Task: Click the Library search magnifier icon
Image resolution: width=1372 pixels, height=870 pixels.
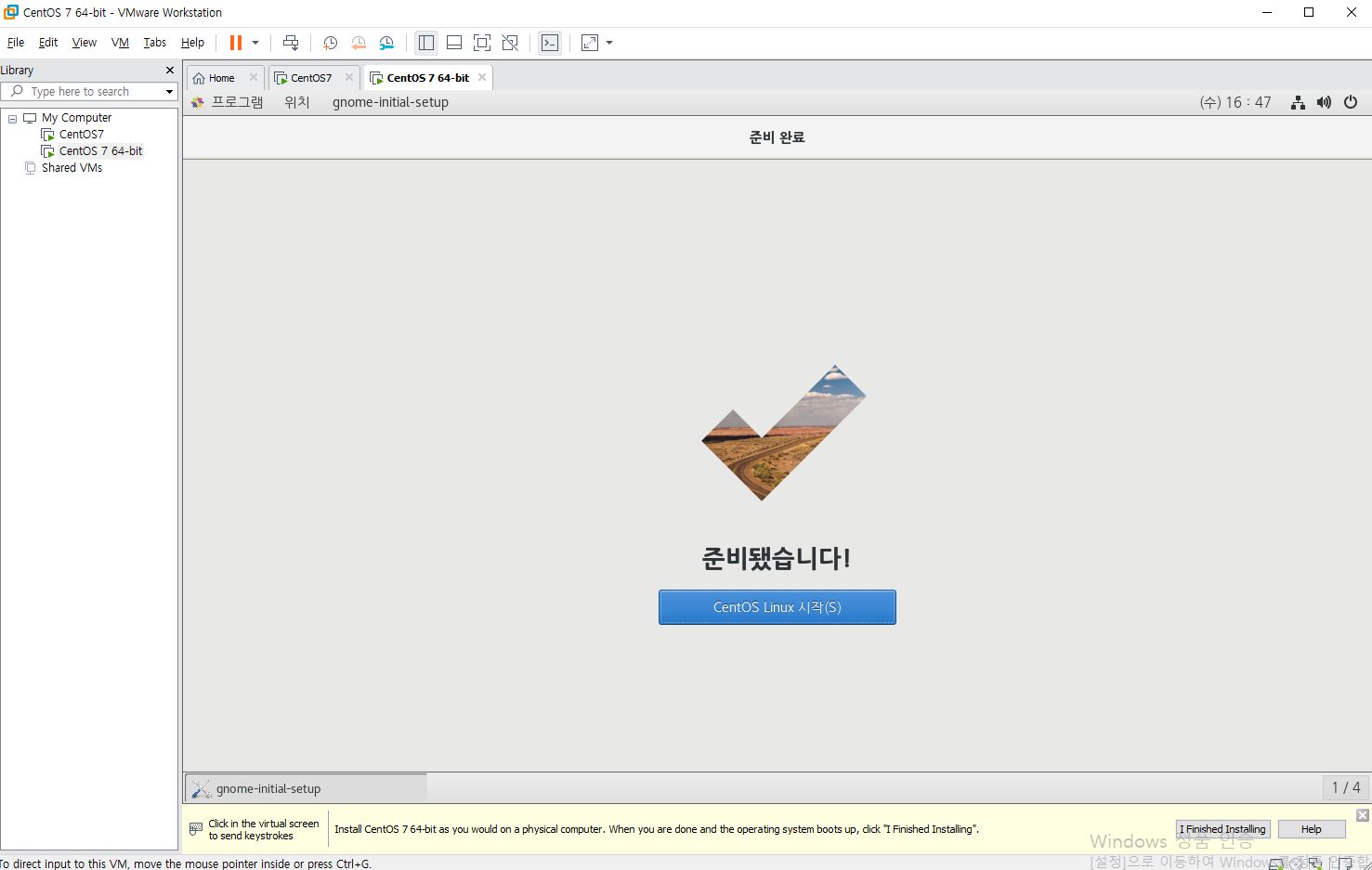Action: (17, 91)
